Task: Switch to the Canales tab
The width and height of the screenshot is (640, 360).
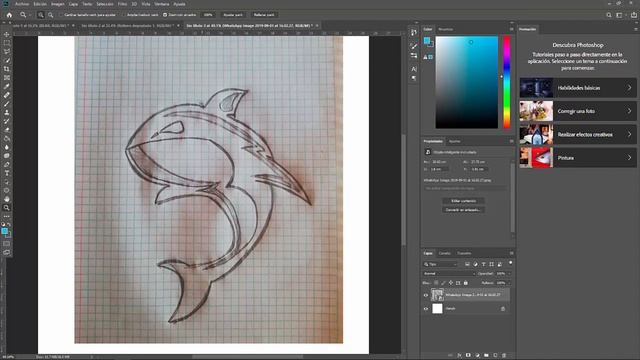Action: coord(444,253)
